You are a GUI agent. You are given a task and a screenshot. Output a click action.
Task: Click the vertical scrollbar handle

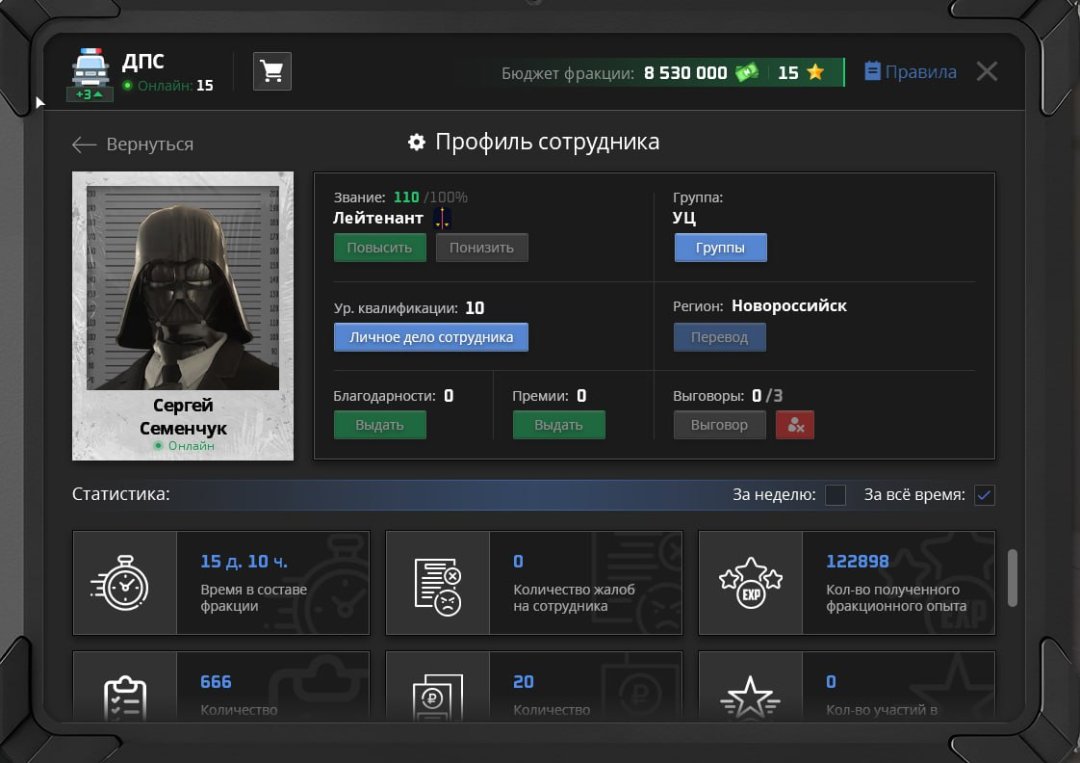(x=1012, y=577)
